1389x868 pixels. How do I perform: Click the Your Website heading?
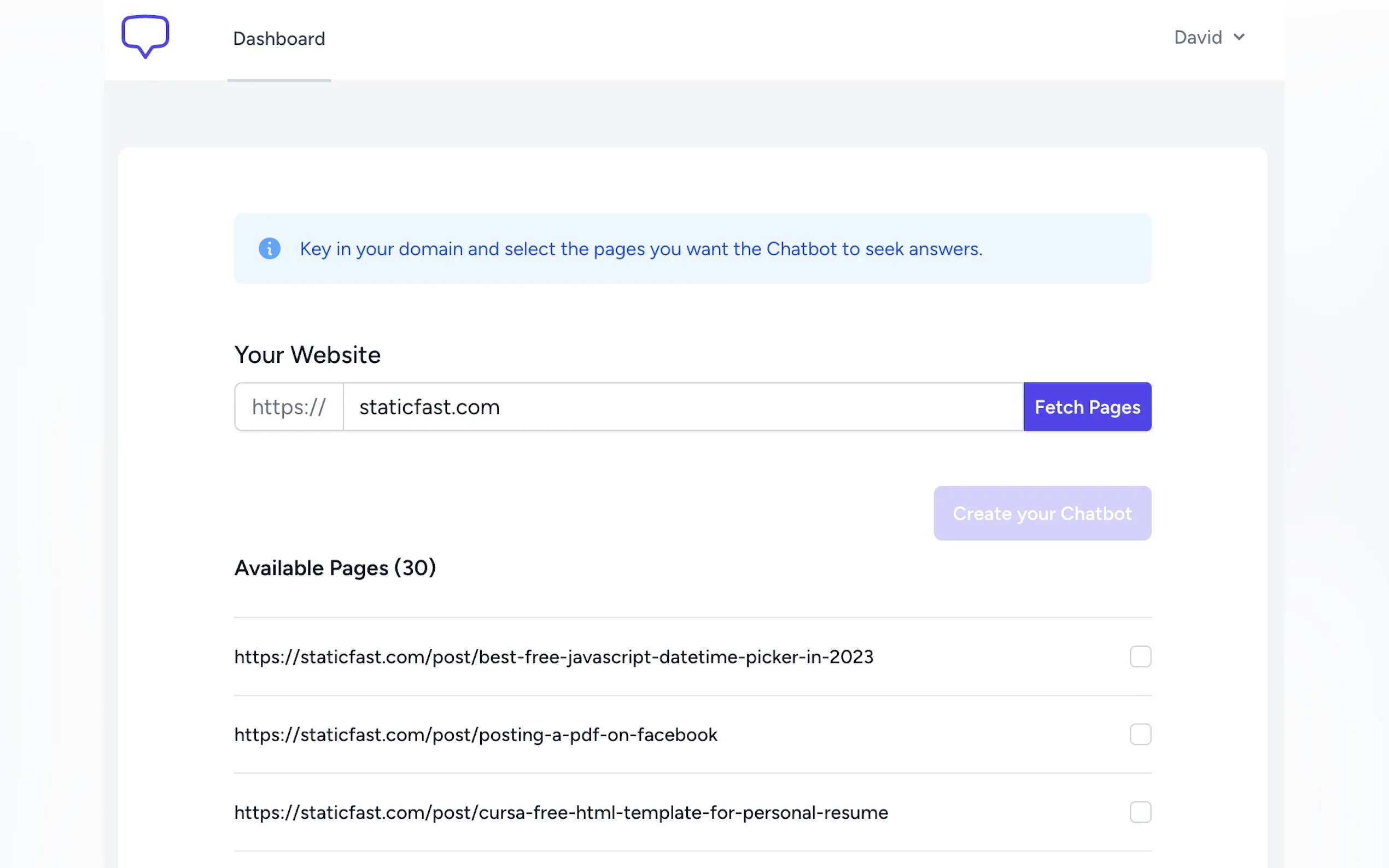tap(308, 355)
